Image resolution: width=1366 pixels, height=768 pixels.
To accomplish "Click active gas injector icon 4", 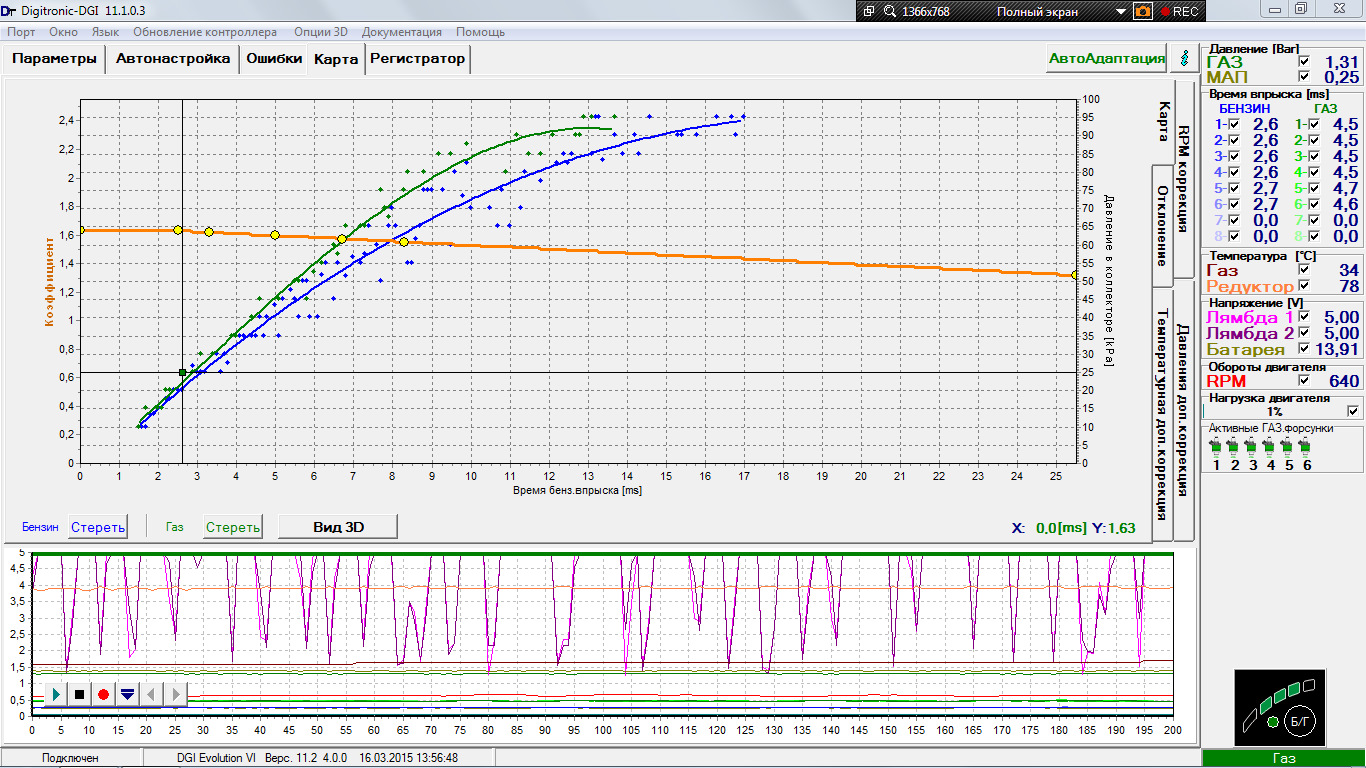I will click(1270, 446).
